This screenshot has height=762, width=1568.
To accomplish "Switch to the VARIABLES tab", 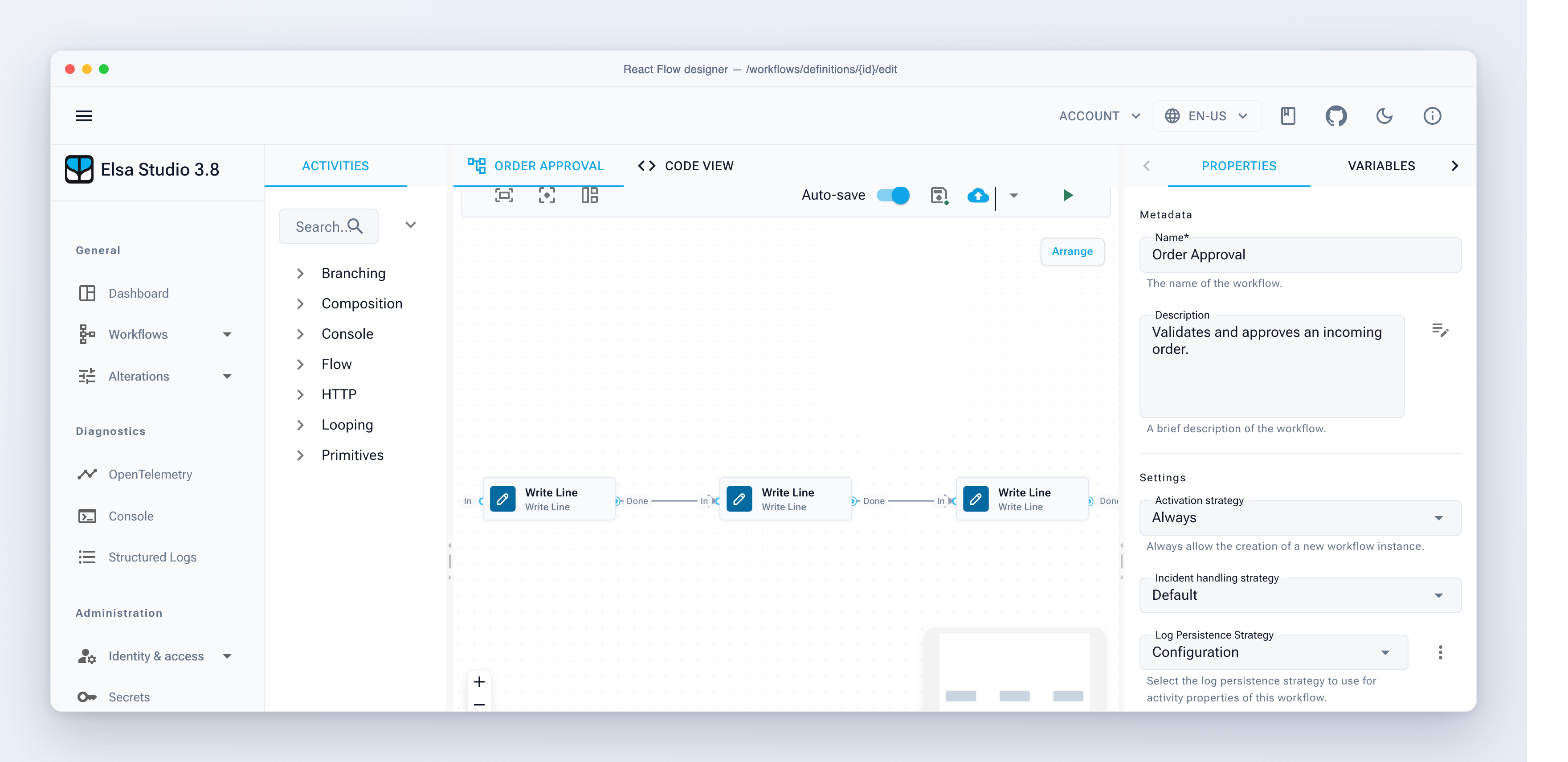I will [1381, 166].
